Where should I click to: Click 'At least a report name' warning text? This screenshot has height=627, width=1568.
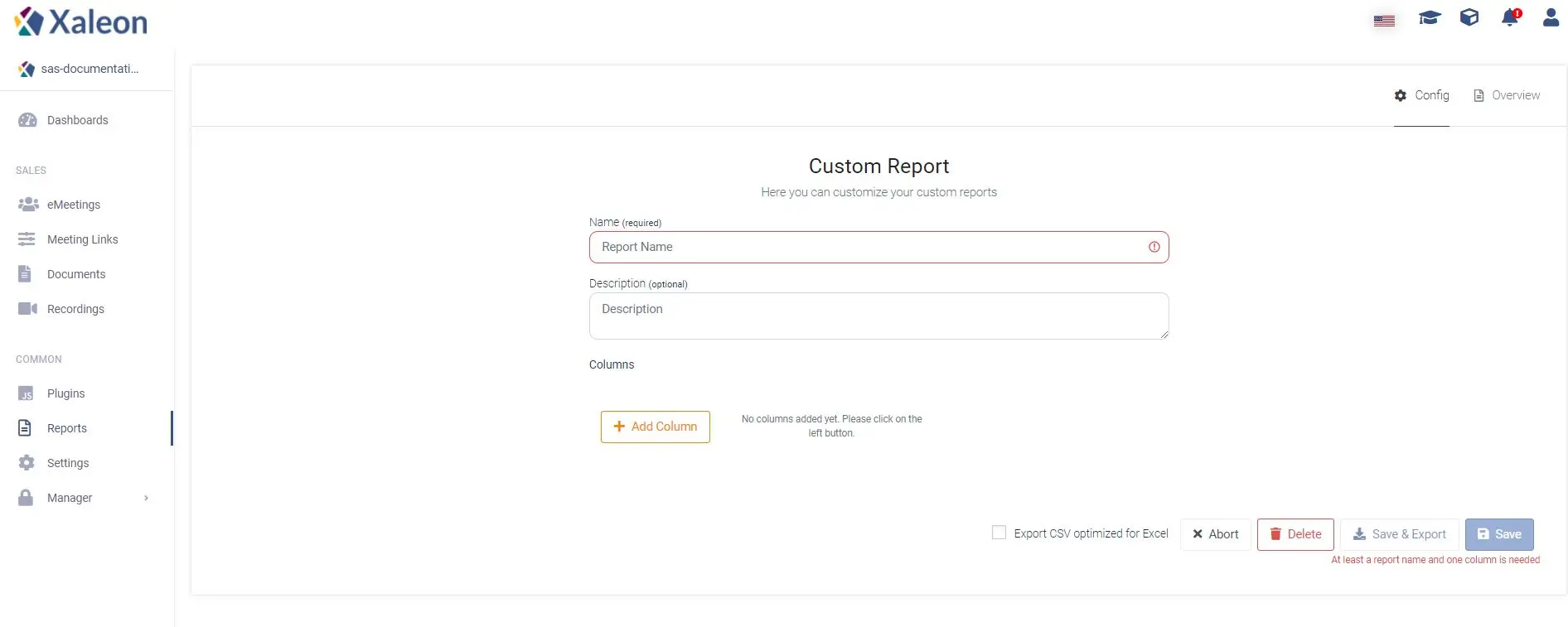pos(1435,560)
